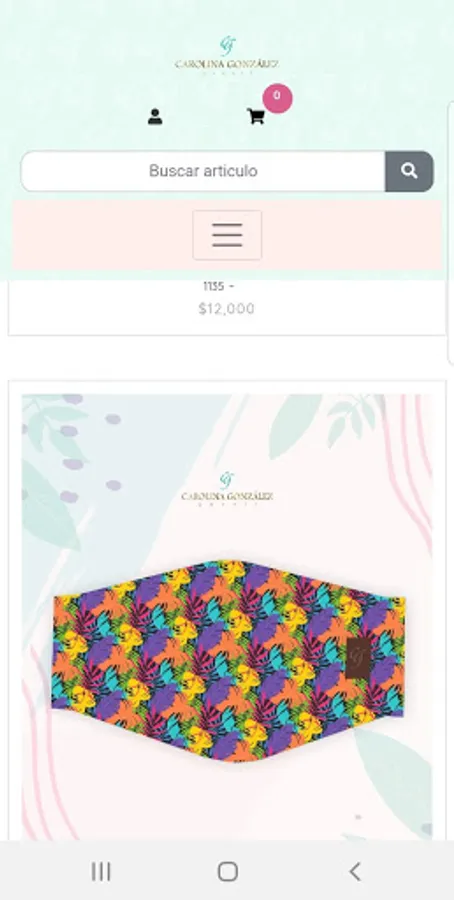Open product 1135 title link
454x900 pixels.
pos(218,286)
